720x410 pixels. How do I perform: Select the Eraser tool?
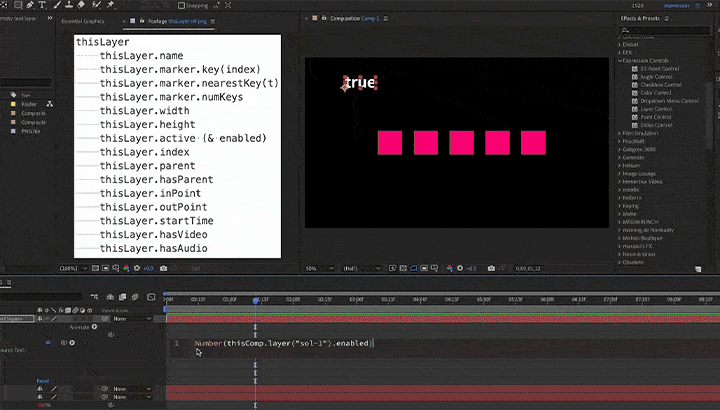(81, 5)
